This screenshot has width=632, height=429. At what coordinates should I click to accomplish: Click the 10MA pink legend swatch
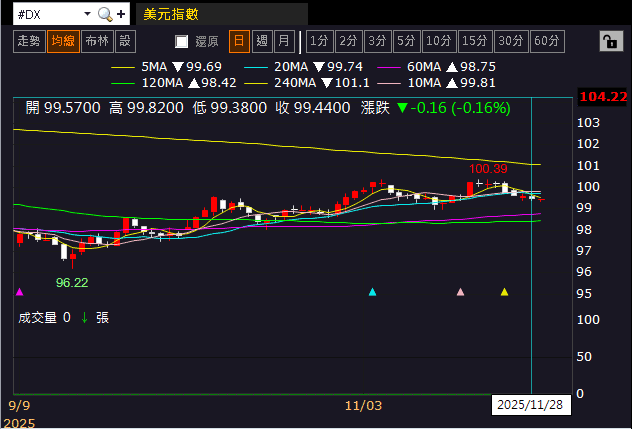[389, 83]
